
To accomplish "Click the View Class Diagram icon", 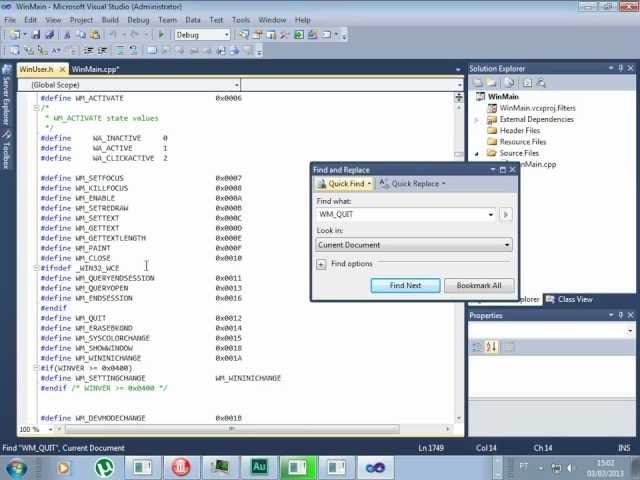I will (x=541, y=83).
